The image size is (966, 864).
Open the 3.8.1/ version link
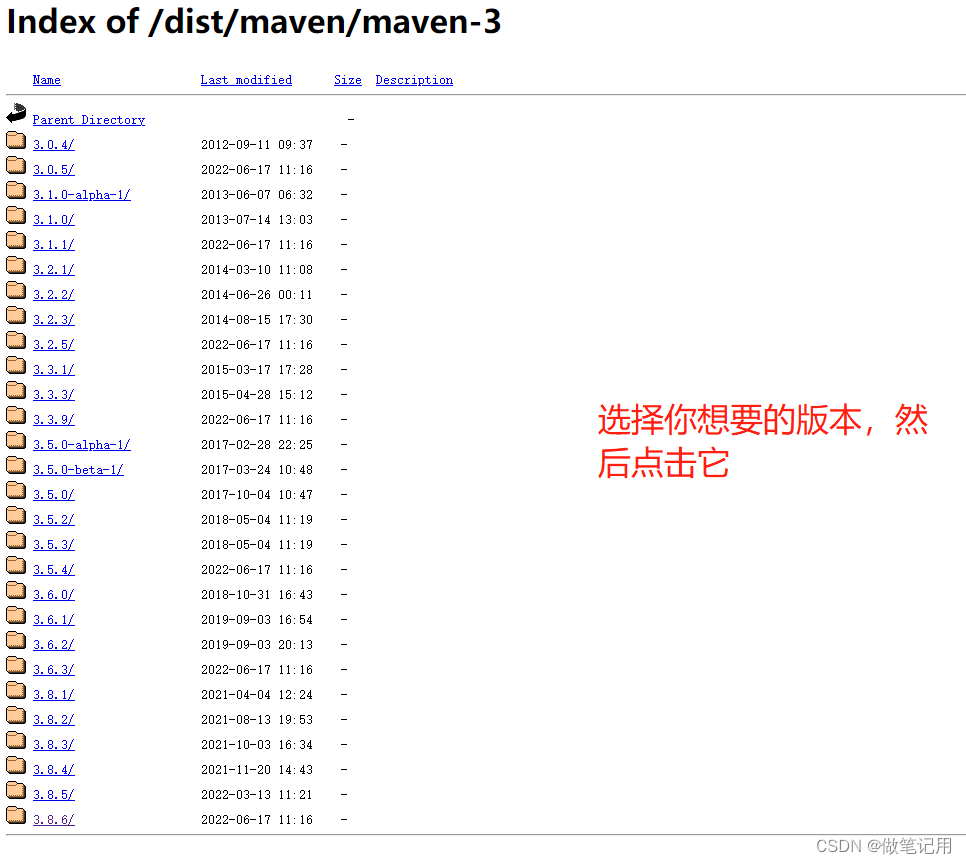[54, 695]
